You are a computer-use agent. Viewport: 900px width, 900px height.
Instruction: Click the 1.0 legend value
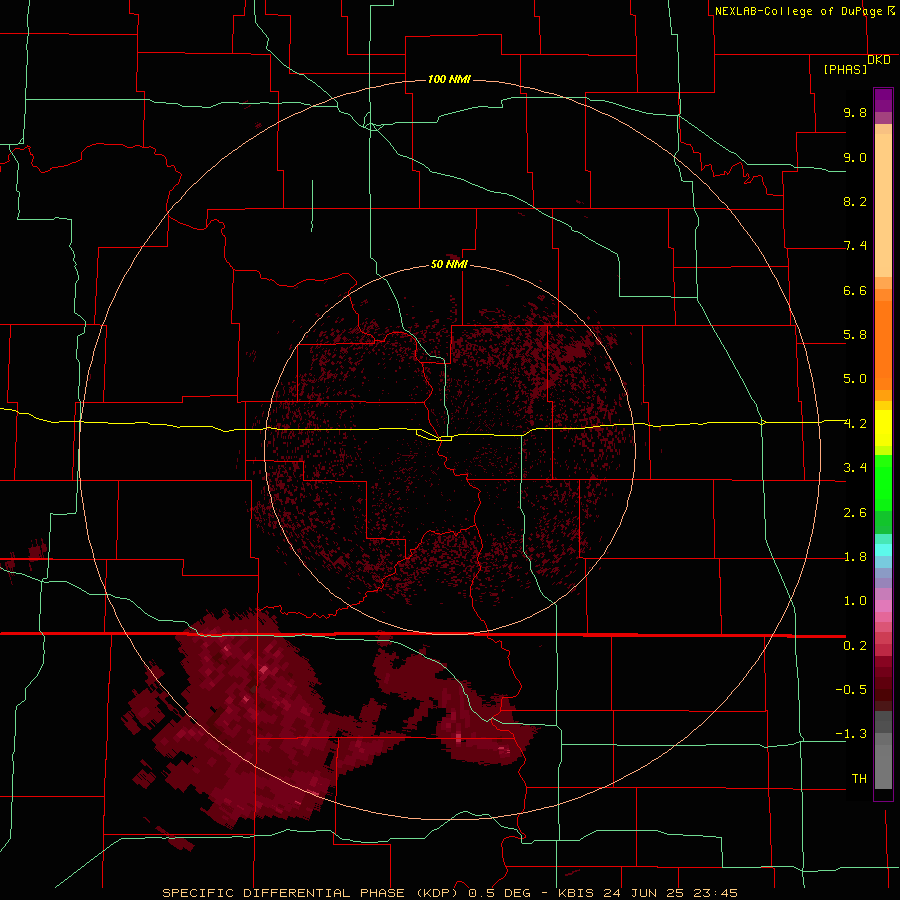(x=855, y=601)
